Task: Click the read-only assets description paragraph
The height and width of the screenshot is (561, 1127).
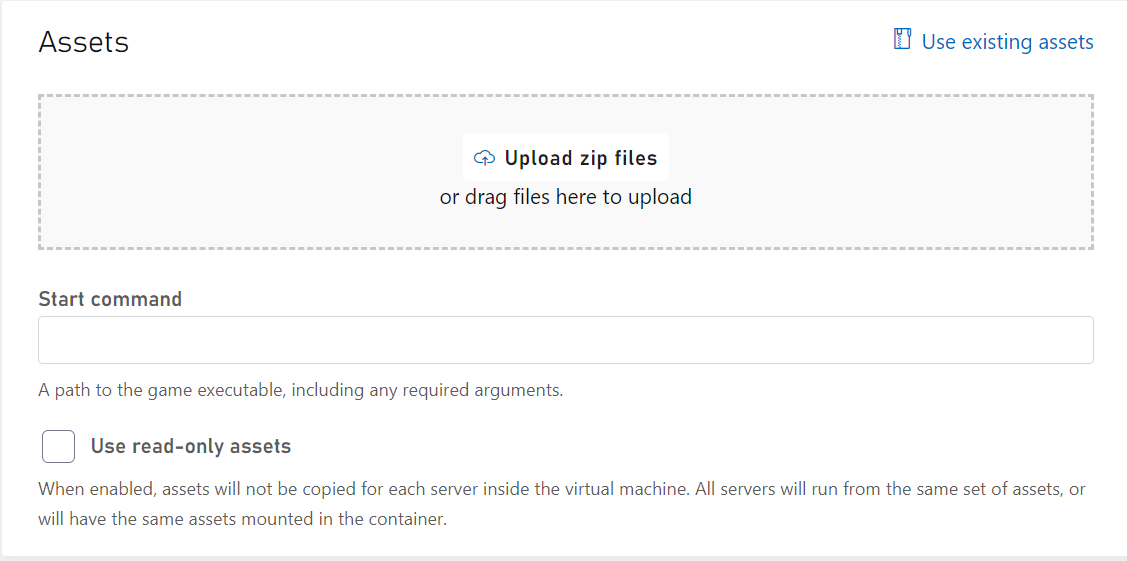Action: tap(561, 504)
